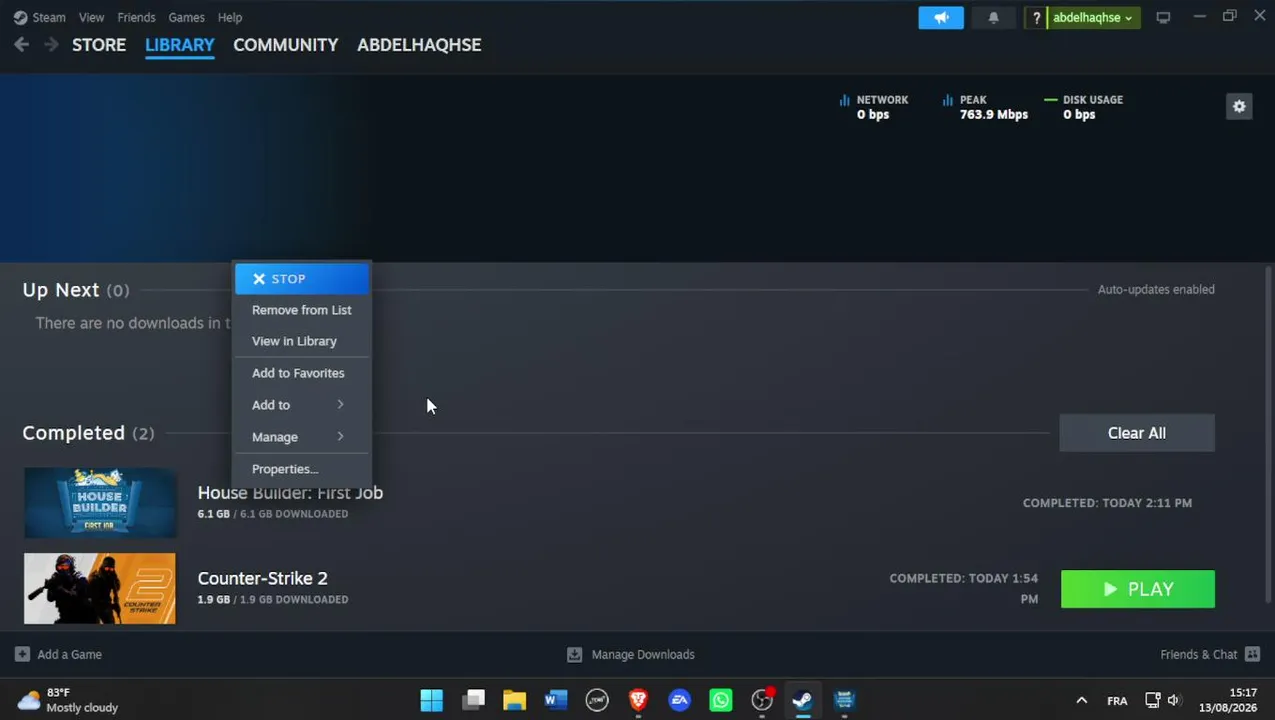Image resolution: width=1275 pixels, height=720 pixels.
Task: Click the Manage Downloads icon
Action: [574, 654]
